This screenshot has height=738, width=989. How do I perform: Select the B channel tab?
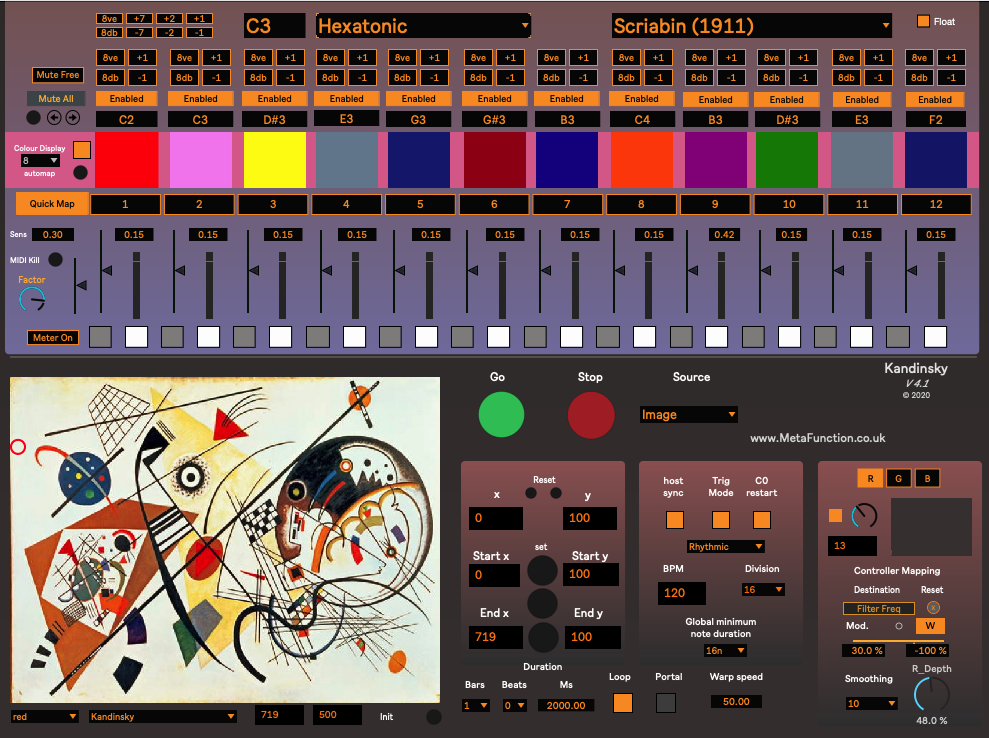[927, 478]
